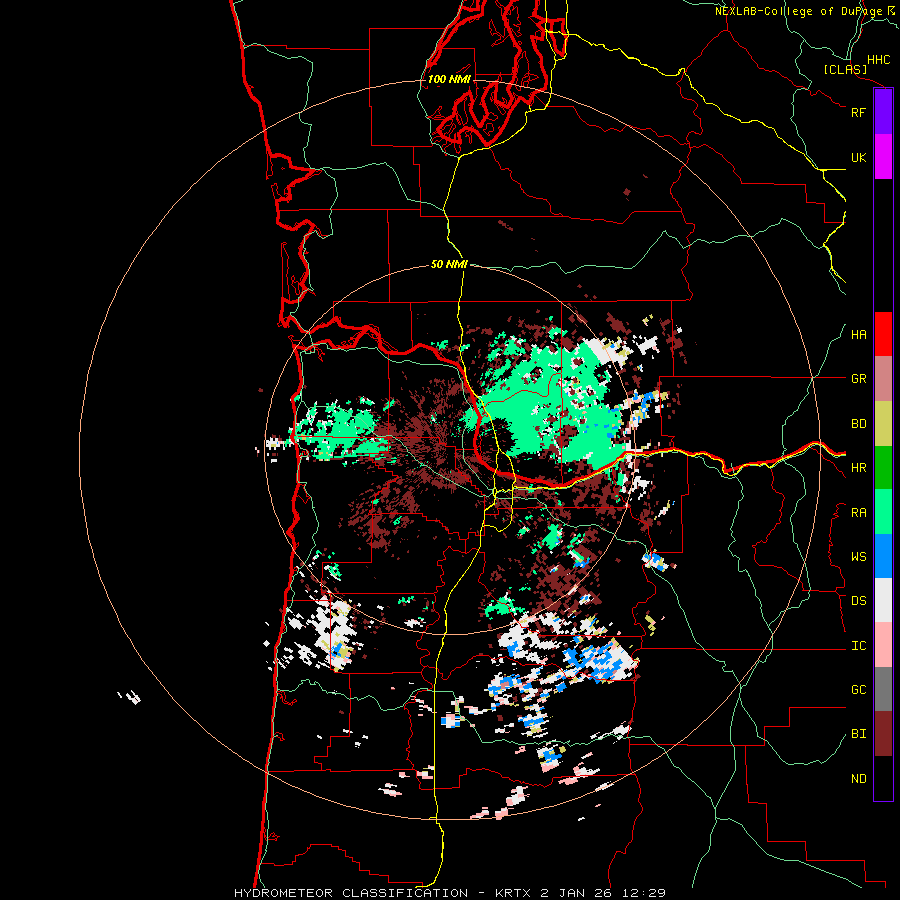The height and width of the screenshot is (900, 900).
Task: Click the KRTX station identifier
Action: click(x=514, y=893)
